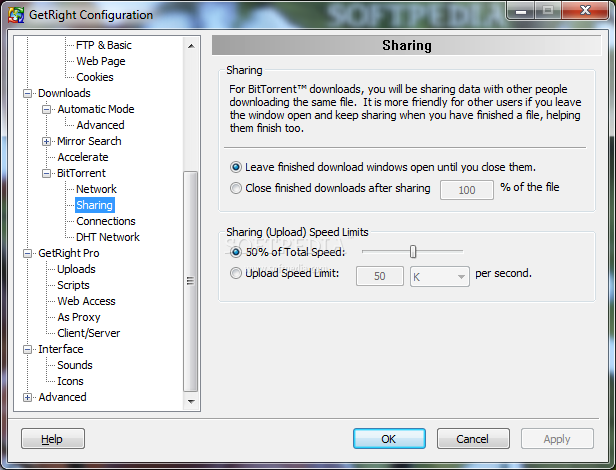The height and width of the screenshot is (470, 616).
Task: Click the percent of file input field
Action: coord(467,190)
